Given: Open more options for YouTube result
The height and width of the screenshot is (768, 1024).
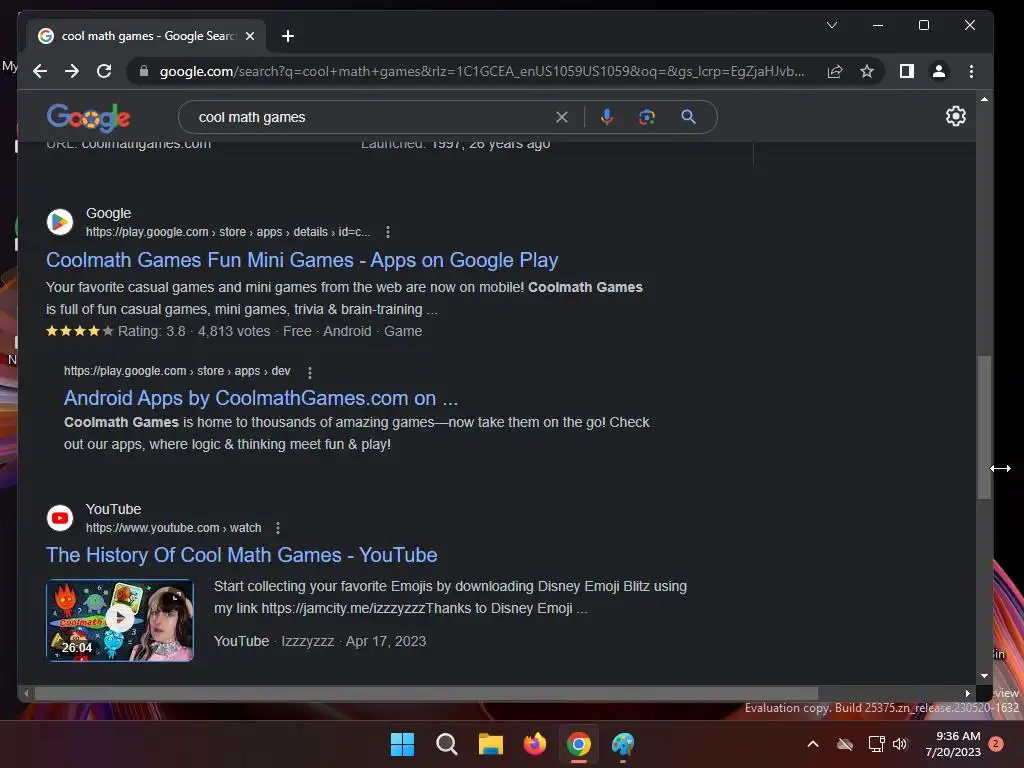Looking at the screenshot, I should coord(278,528).
